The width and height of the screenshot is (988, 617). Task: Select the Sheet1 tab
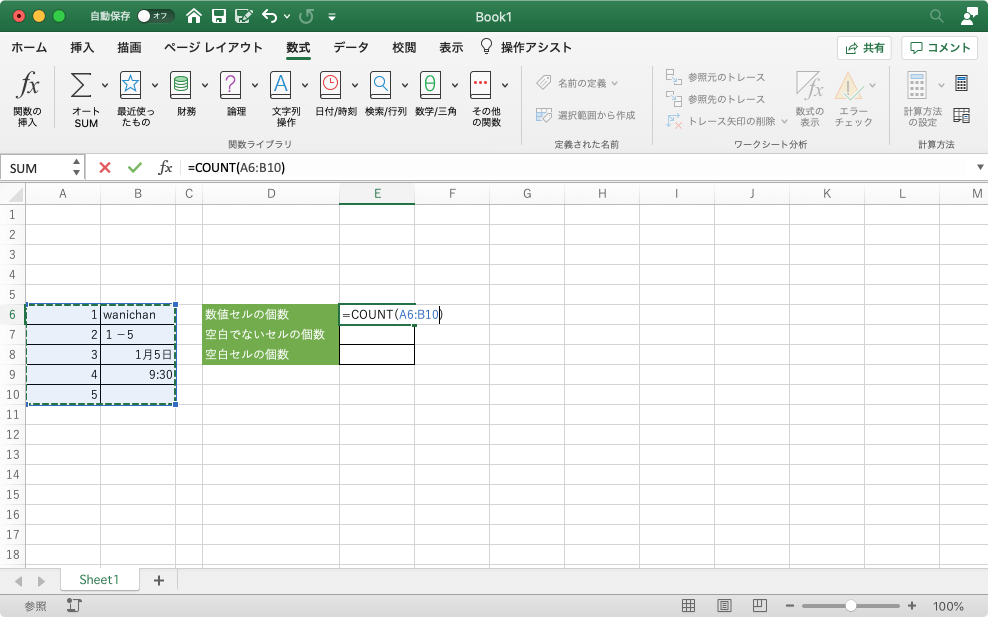tap(99, 580)
